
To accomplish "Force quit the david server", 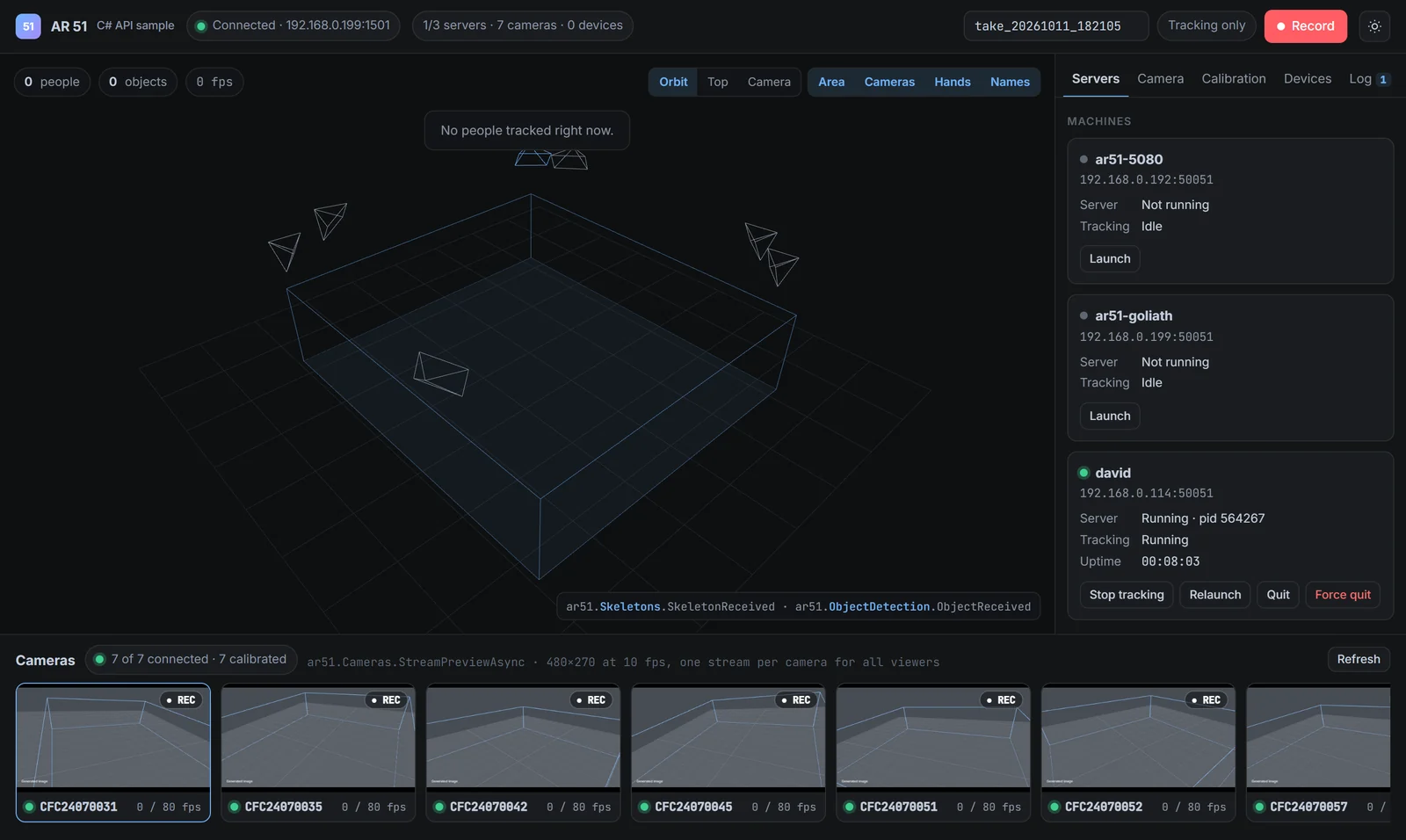I will click(1343, 595).
